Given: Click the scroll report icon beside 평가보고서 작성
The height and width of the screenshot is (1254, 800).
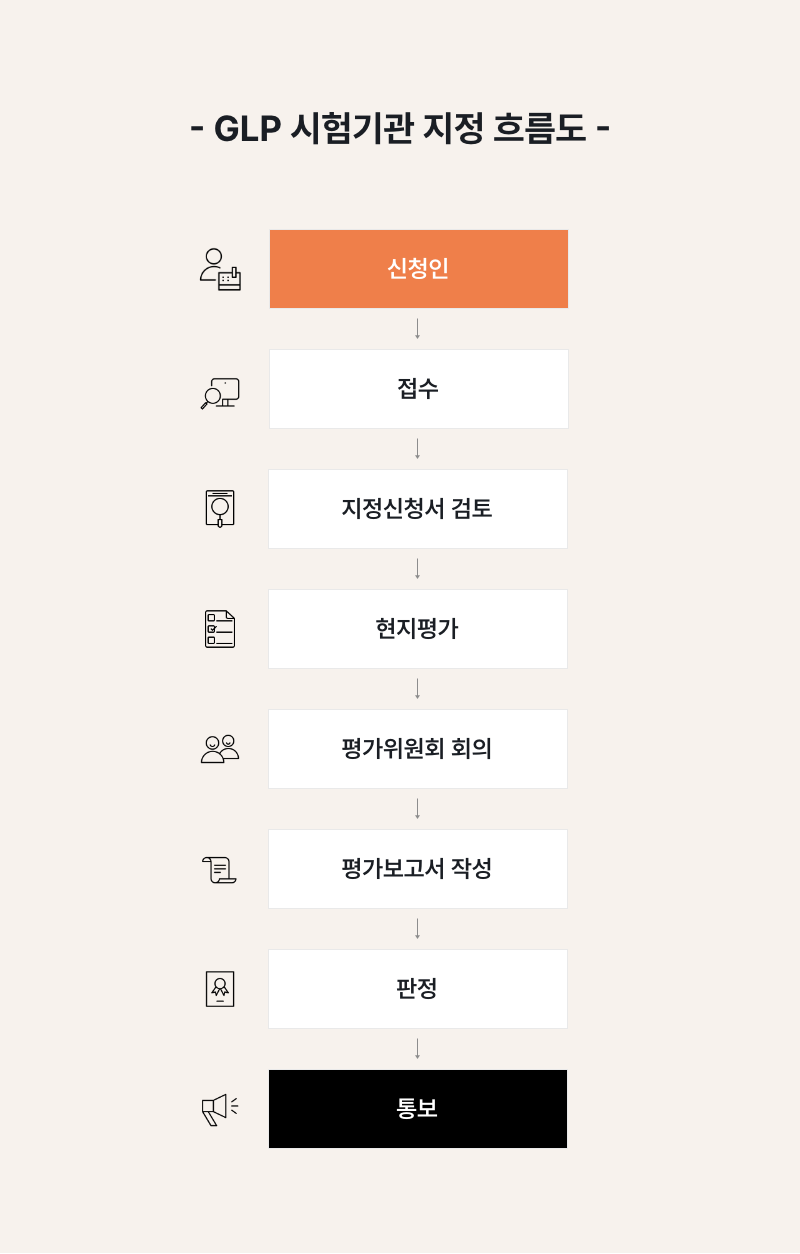Looking at the screenshot, I should [x=220, y=869].
